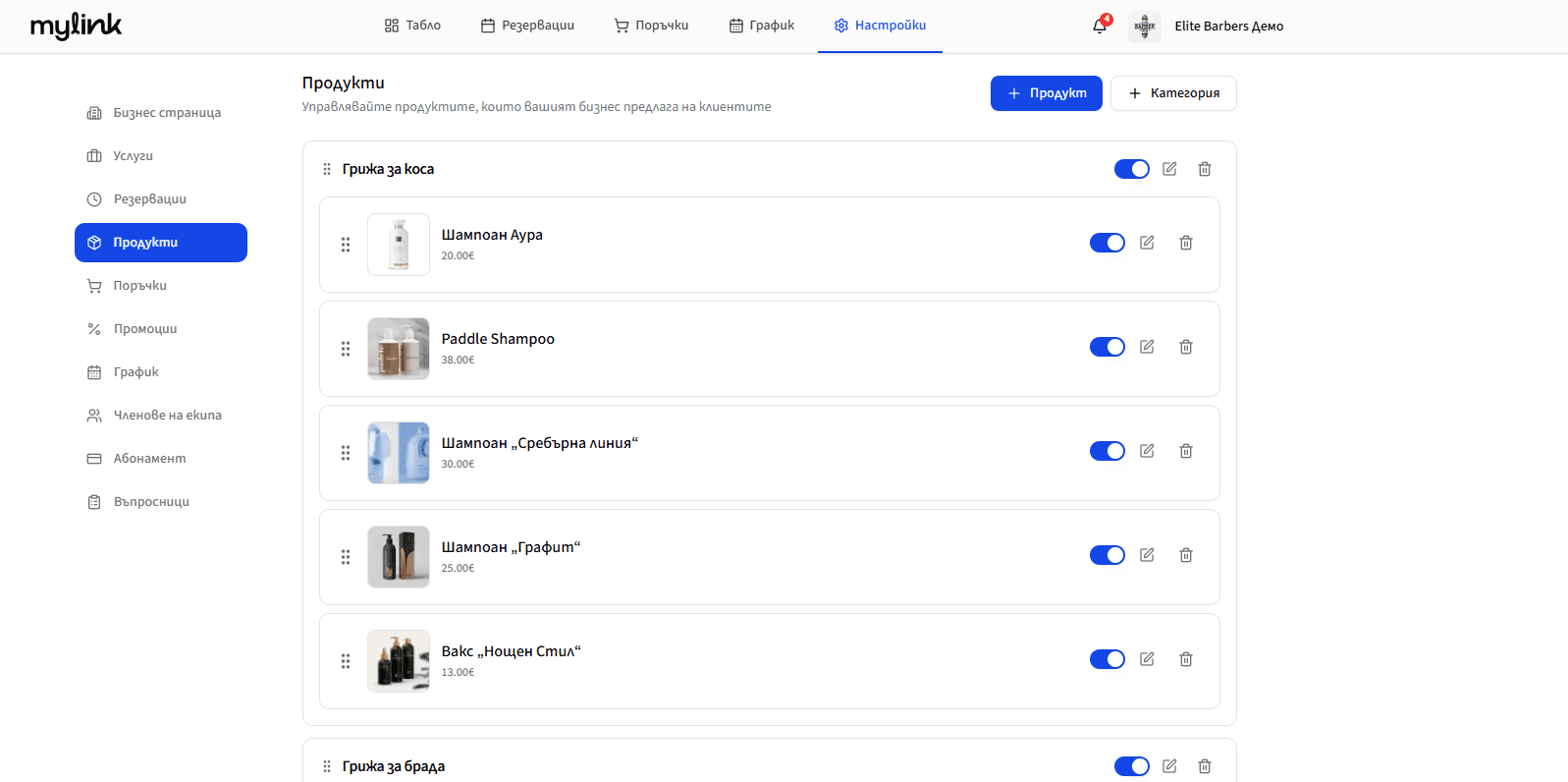Image resolution: width=1568 pixels, height=782 pixels.
Task: Open the notifications bell
Action: point(1100,27)
